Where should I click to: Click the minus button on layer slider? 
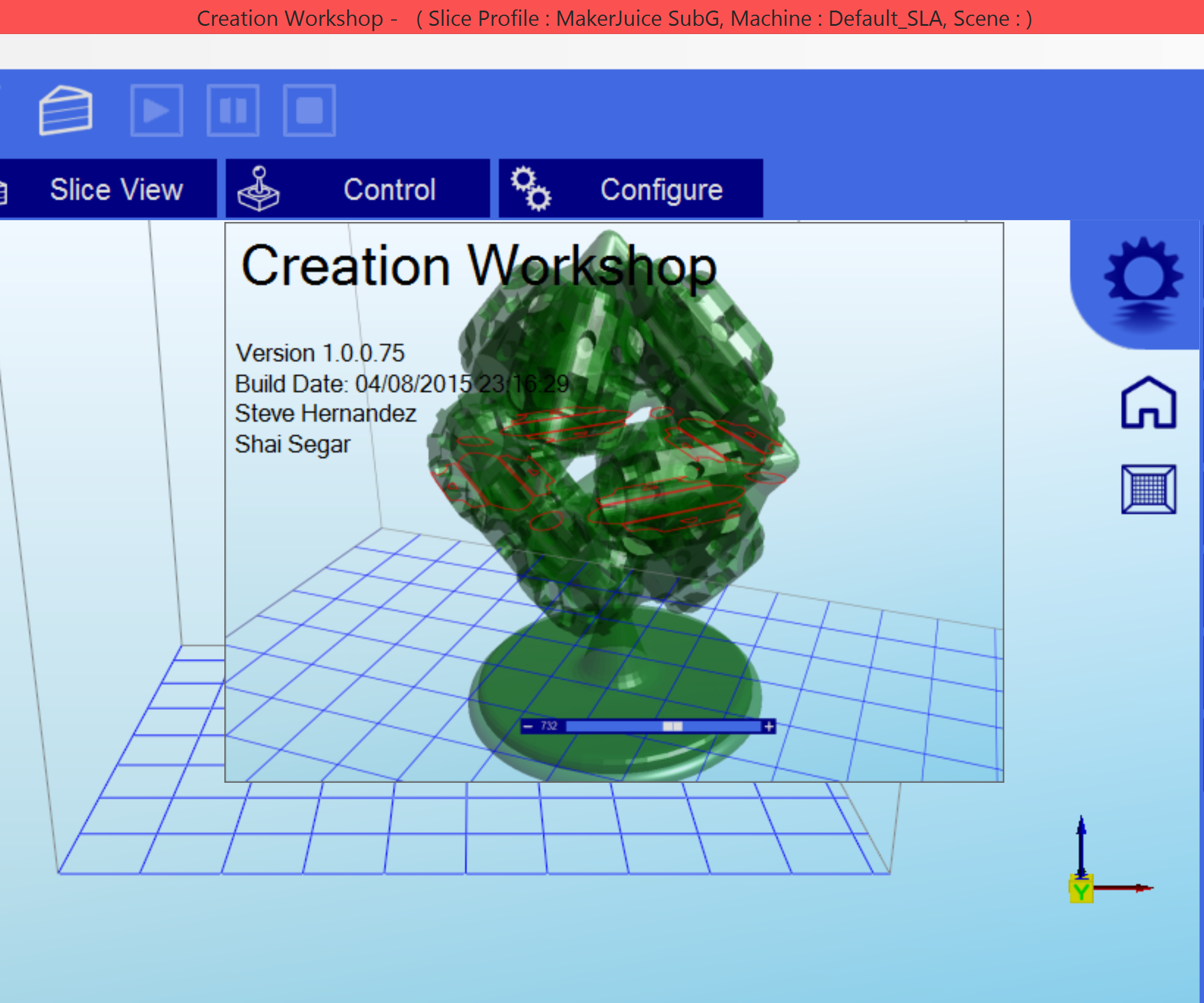(527, 726)
